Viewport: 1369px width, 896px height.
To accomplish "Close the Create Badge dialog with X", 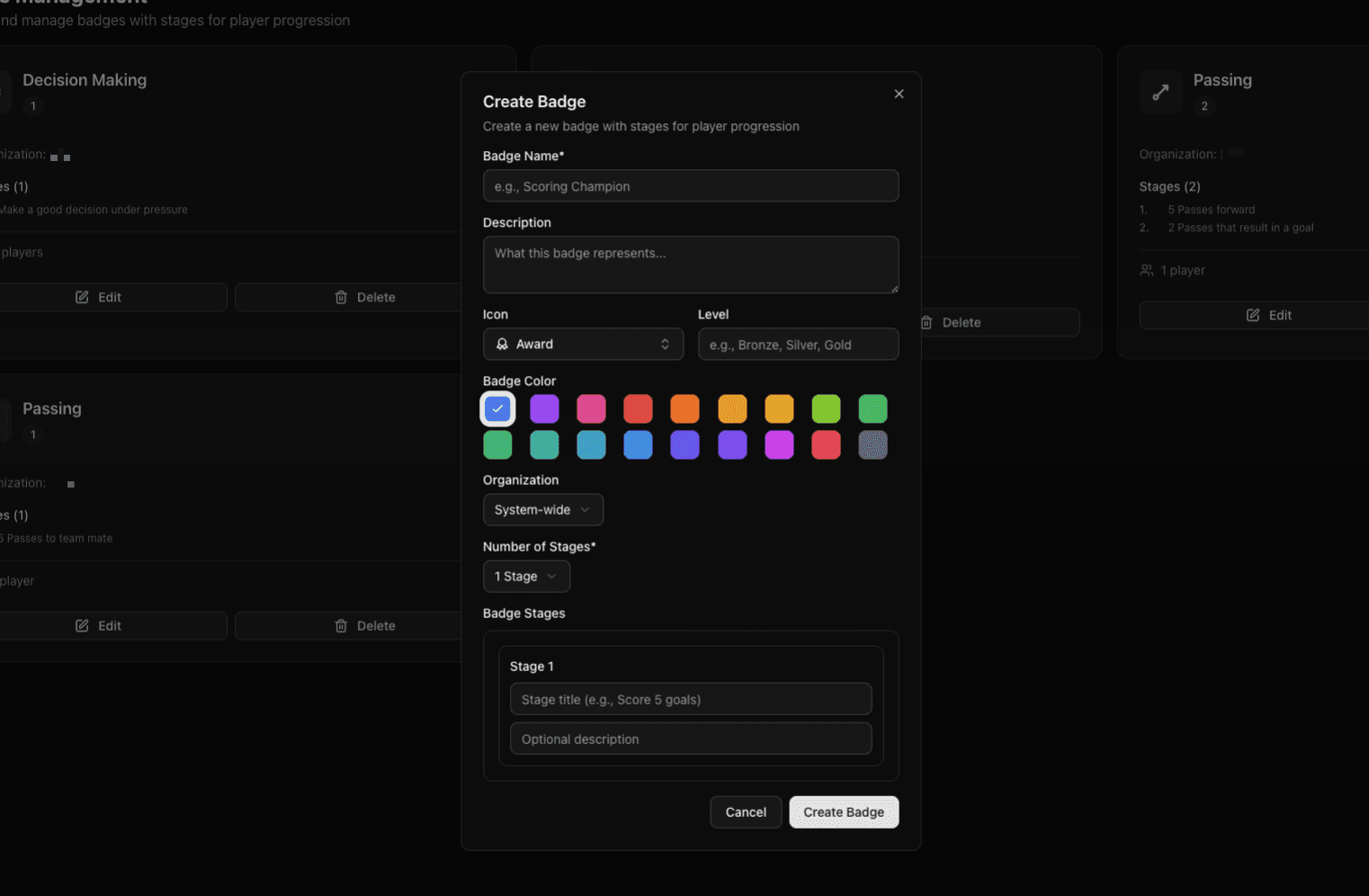I will (899, 94).
